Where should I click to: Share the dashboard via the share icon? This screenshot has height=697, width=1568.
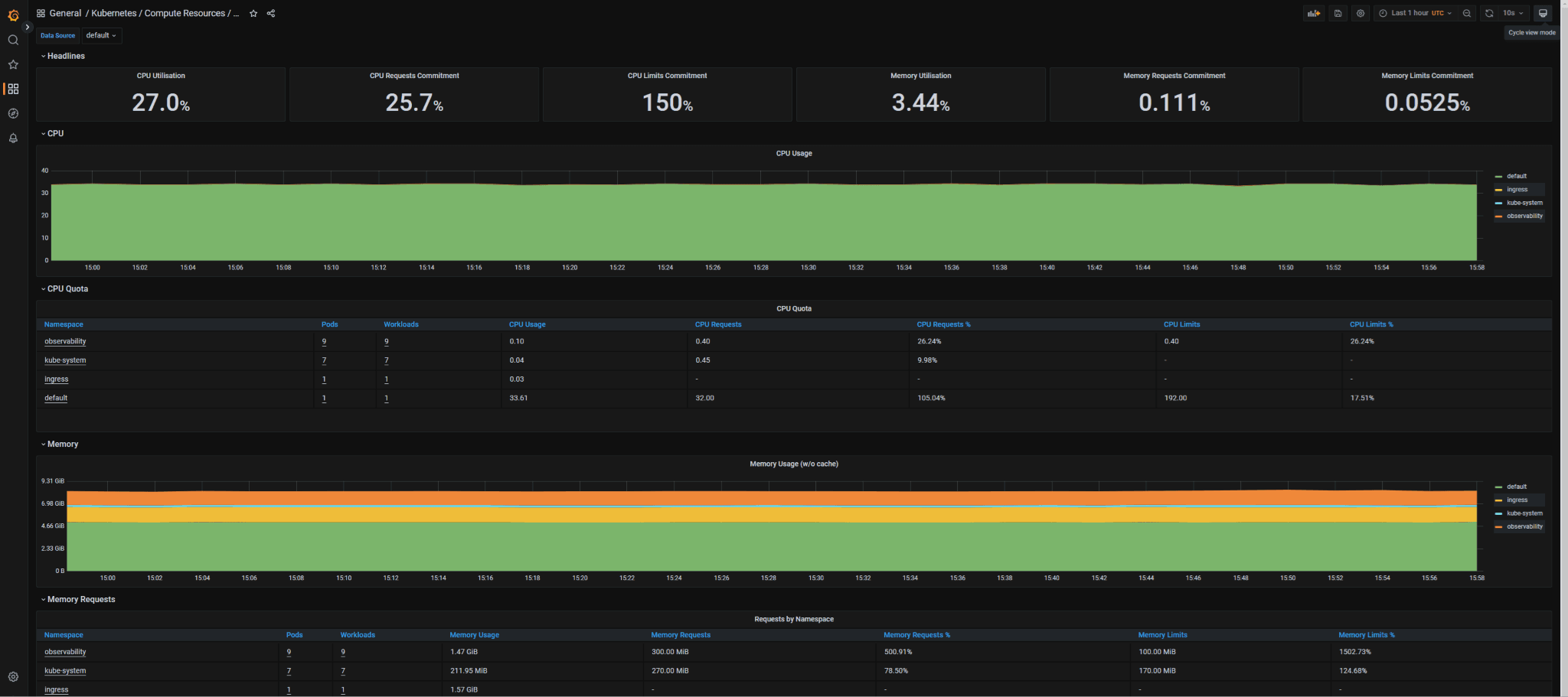[271, 13]
